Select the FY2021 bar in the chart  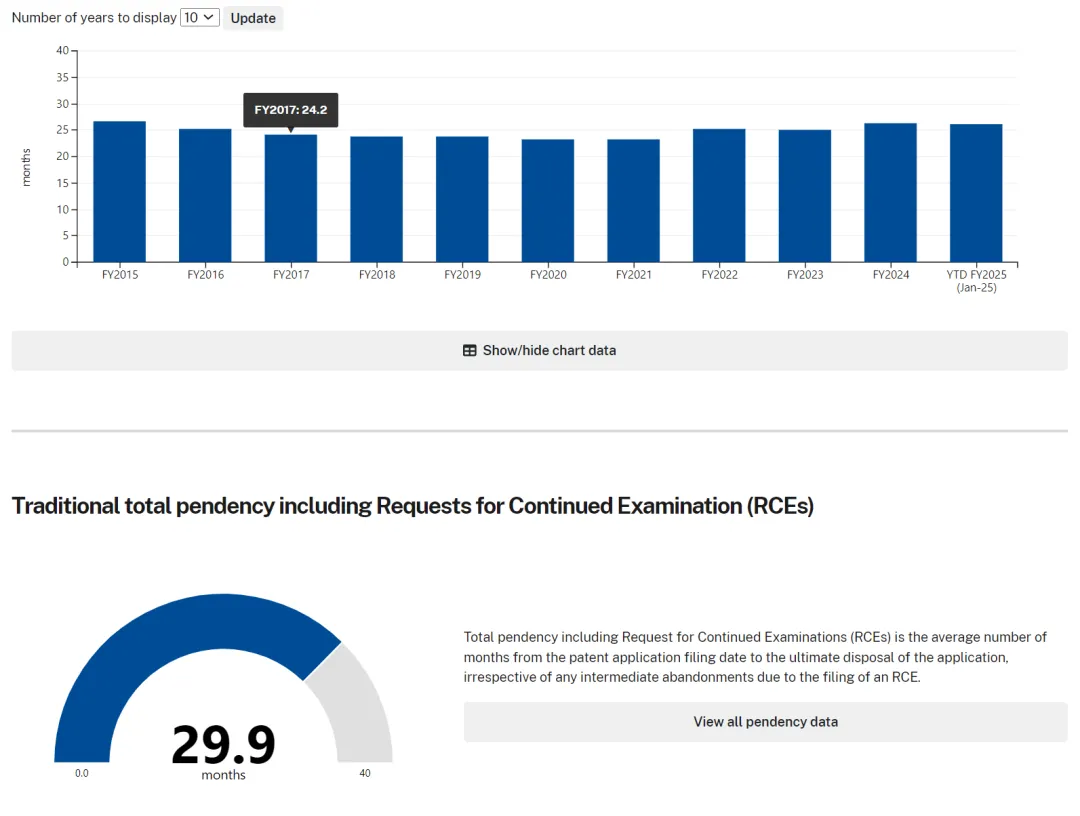(634, 200)
